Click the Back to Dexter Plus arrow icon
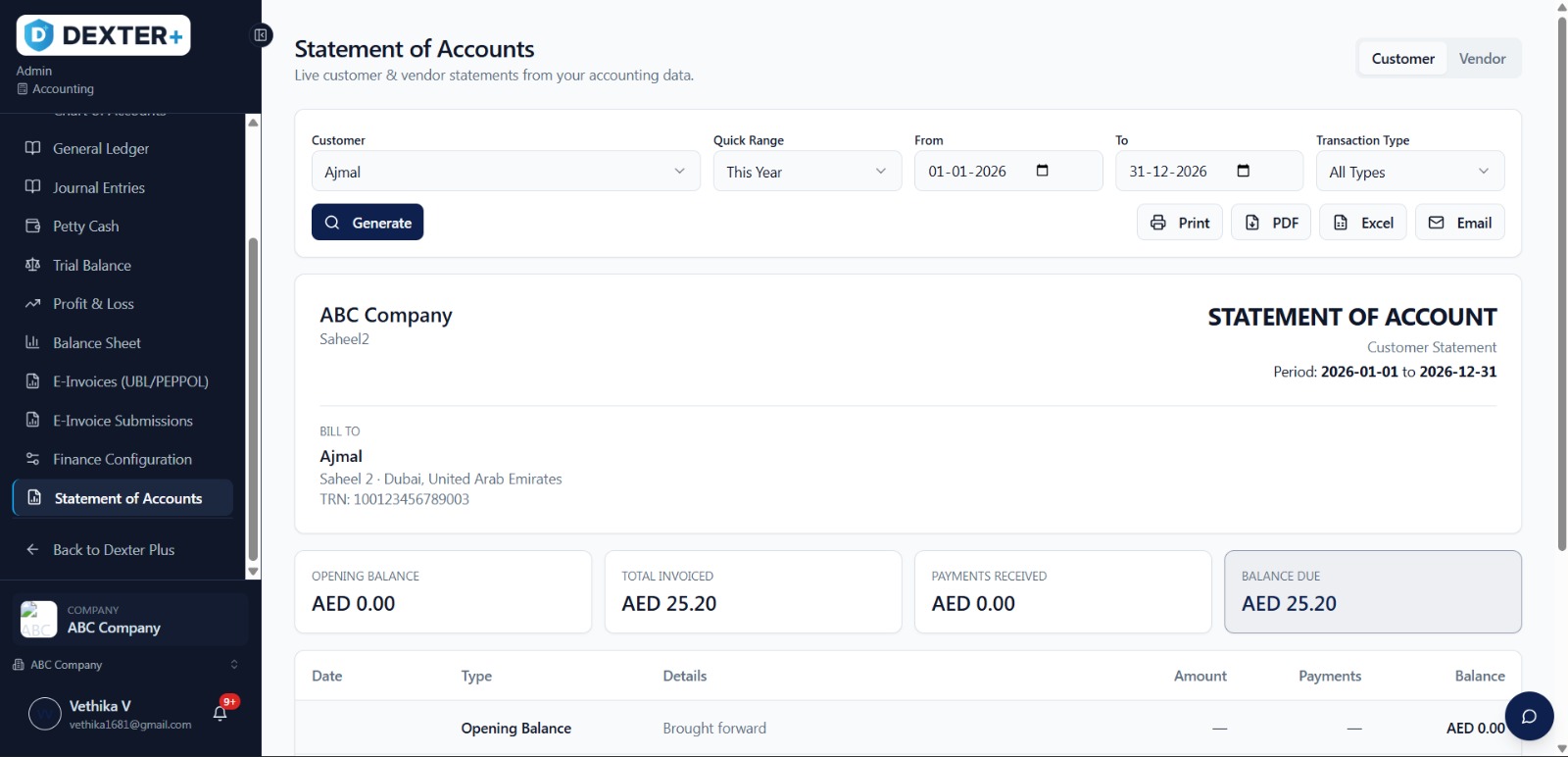 coord(32,550)
